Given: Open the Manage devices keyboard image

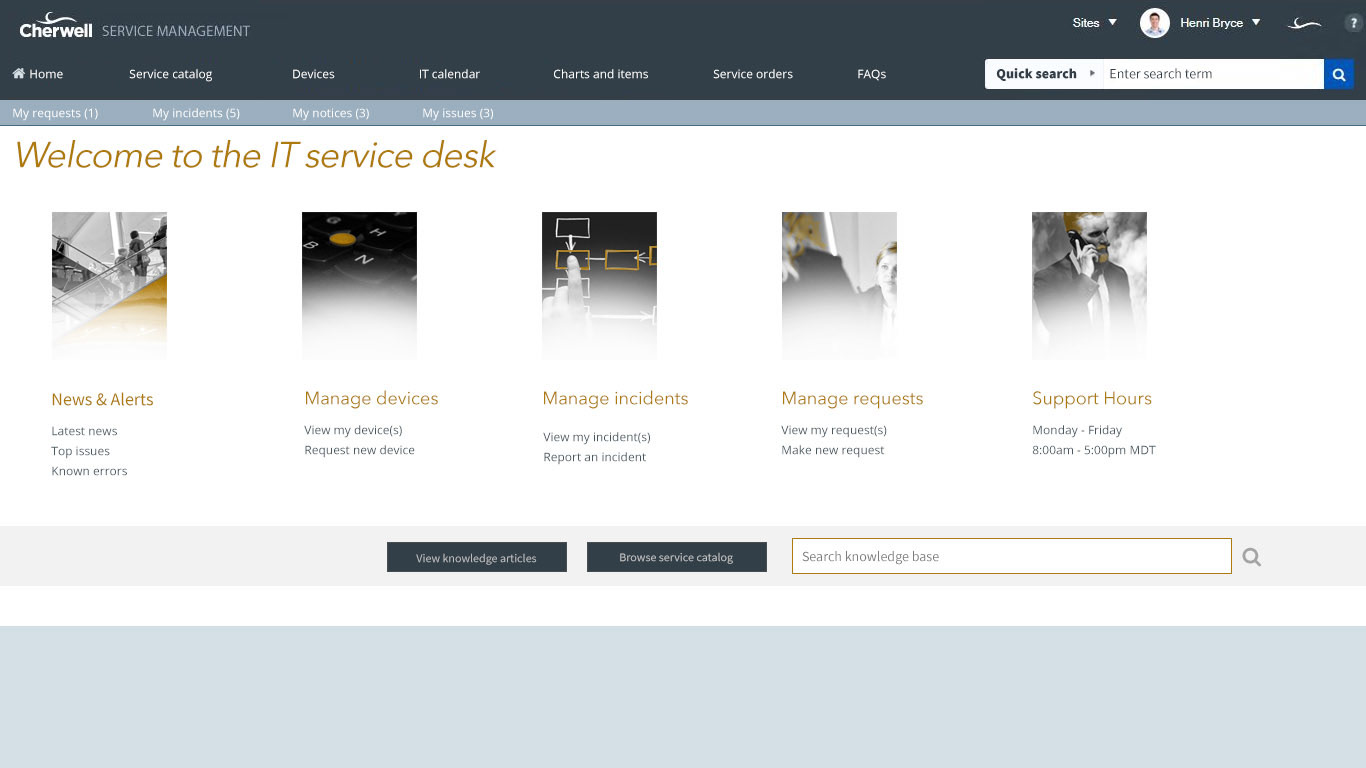Looking at the screenshot, I should [359, 285].
